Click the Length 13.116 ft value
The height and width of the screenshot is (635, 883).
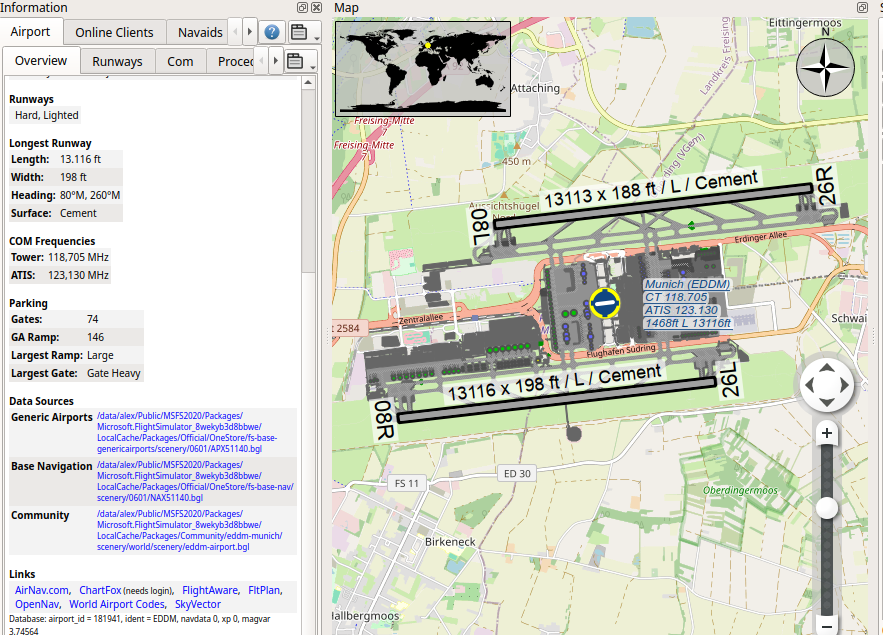click(81, 159)
